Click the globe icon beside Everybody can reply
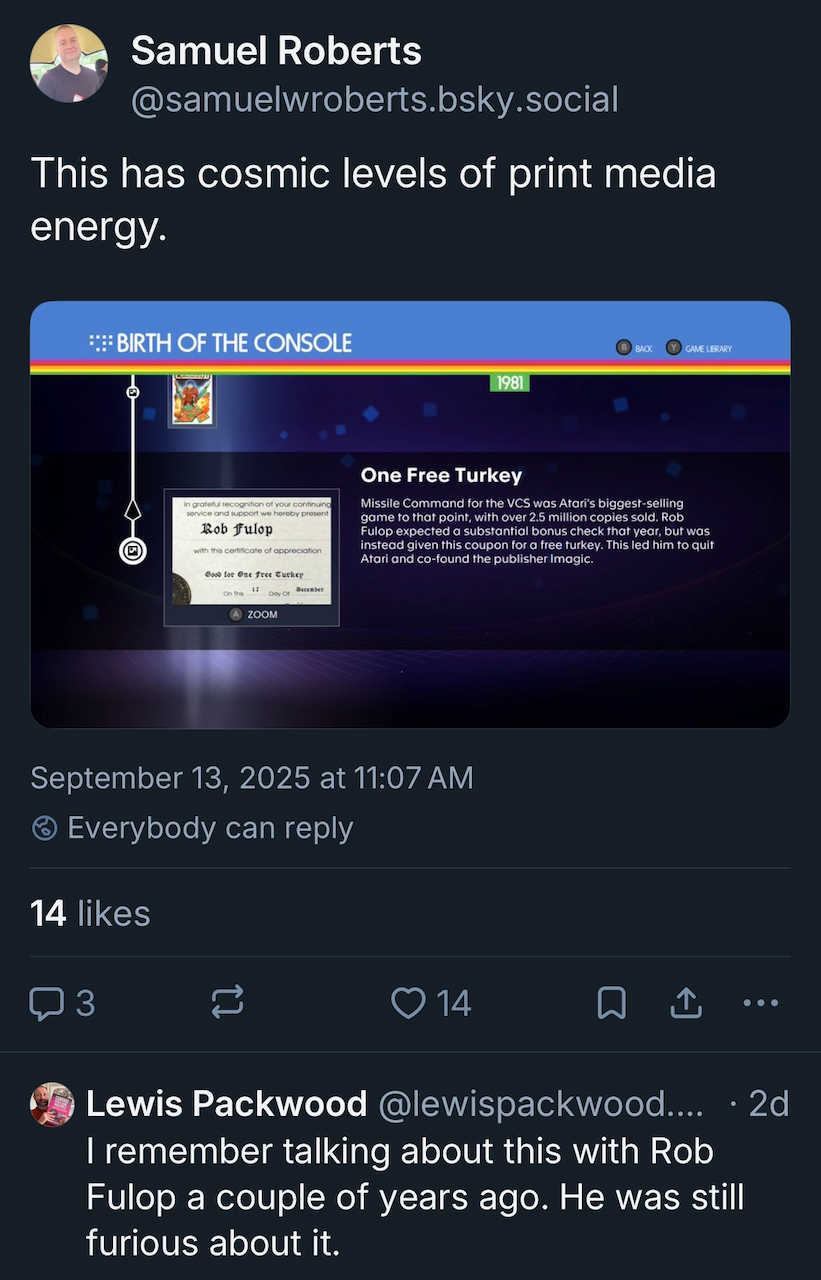This screenshot has width=821, height=1280. pos(44,829)
